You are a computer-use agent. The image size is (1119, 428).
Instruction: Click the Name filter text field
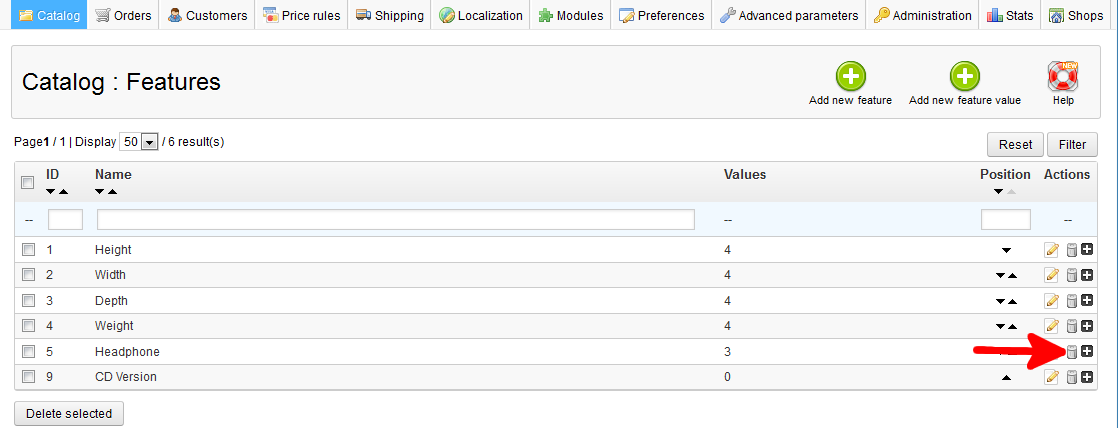395,219
